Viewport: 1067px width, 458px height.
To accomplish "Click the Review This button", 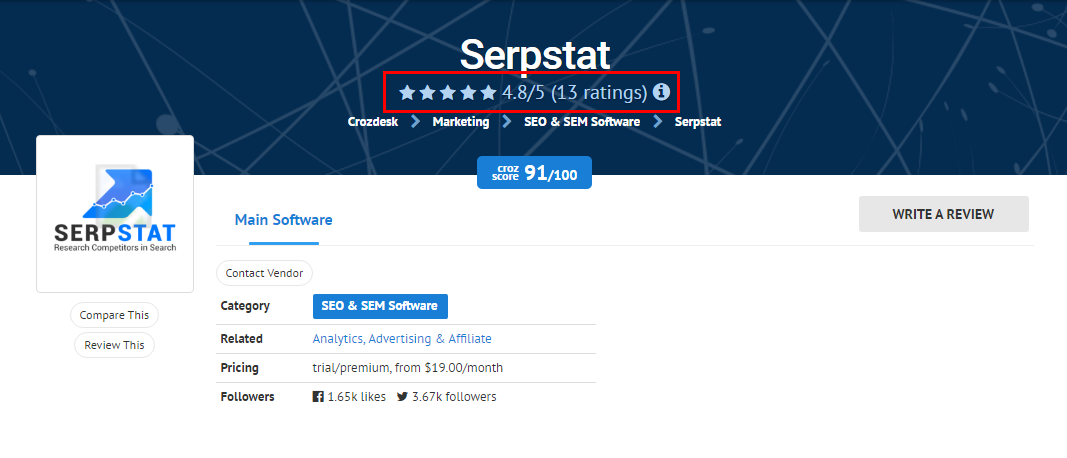I will pyautogui.click(x=114, y=345).
